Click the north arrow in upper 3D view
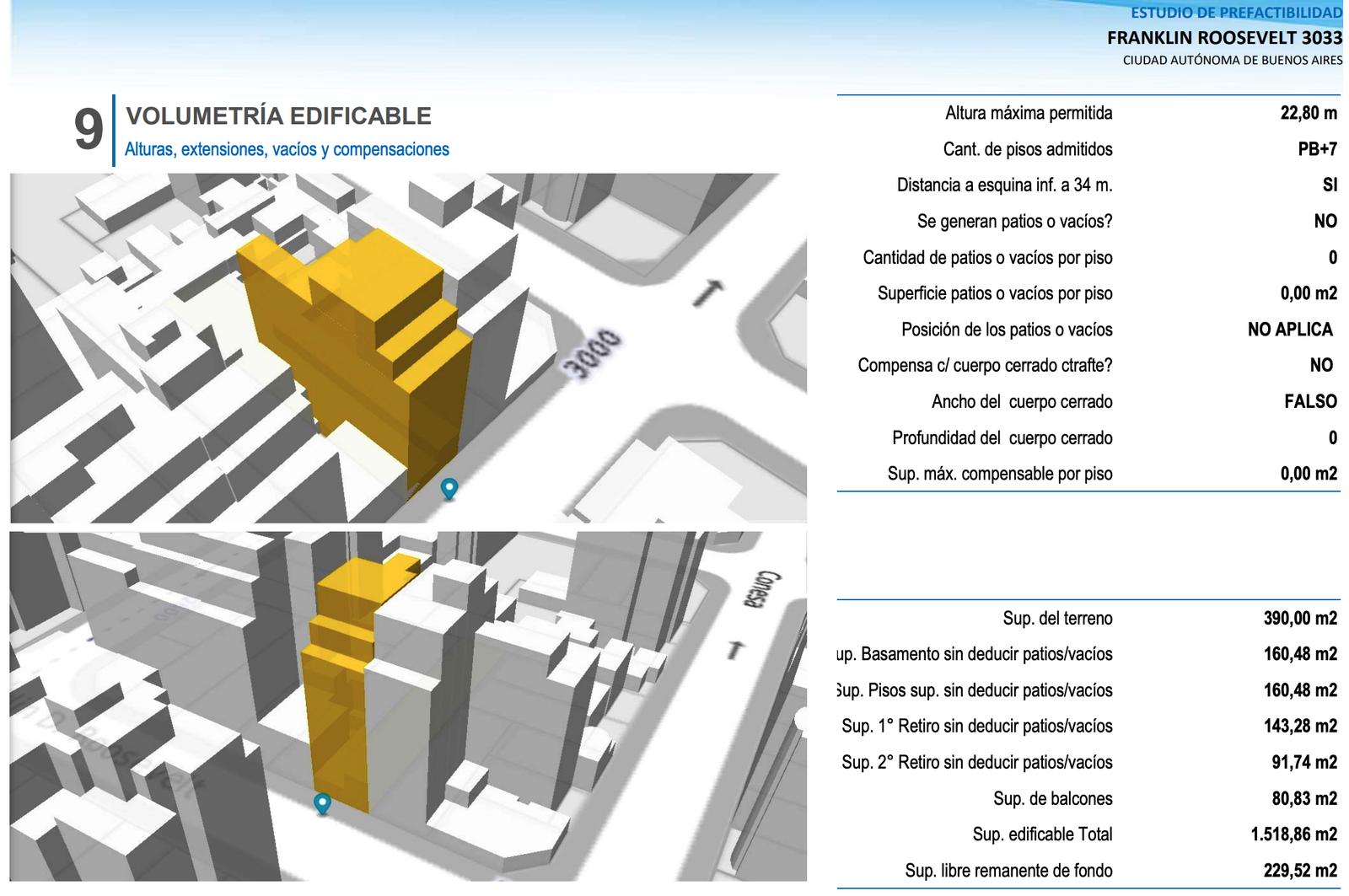This screenshot has height=896, width=1349. [708, 293]
